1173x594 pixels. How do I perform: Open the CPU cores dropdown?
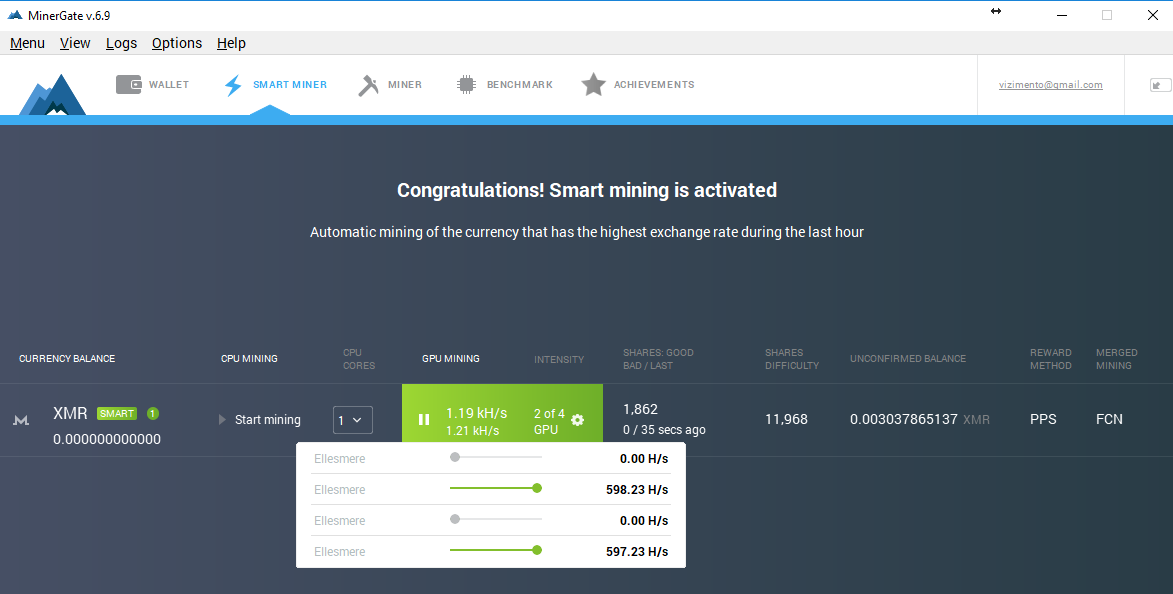tap(352, 420)
